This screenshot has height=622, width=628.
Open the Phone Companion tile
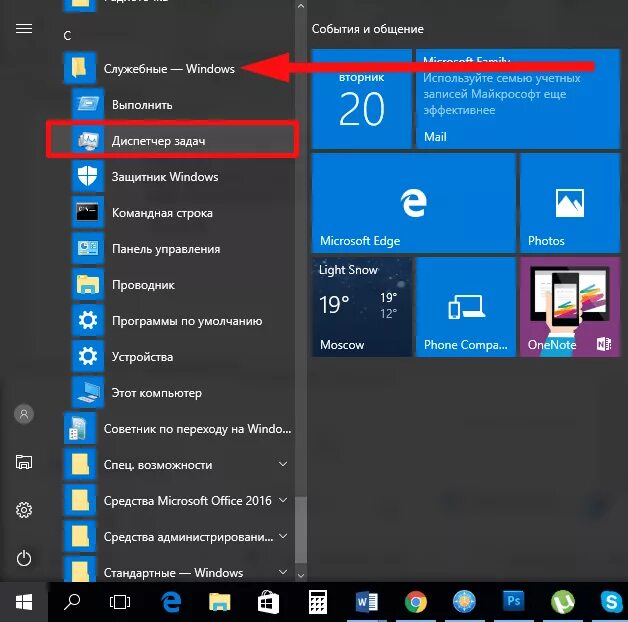(x=466, y=307)
